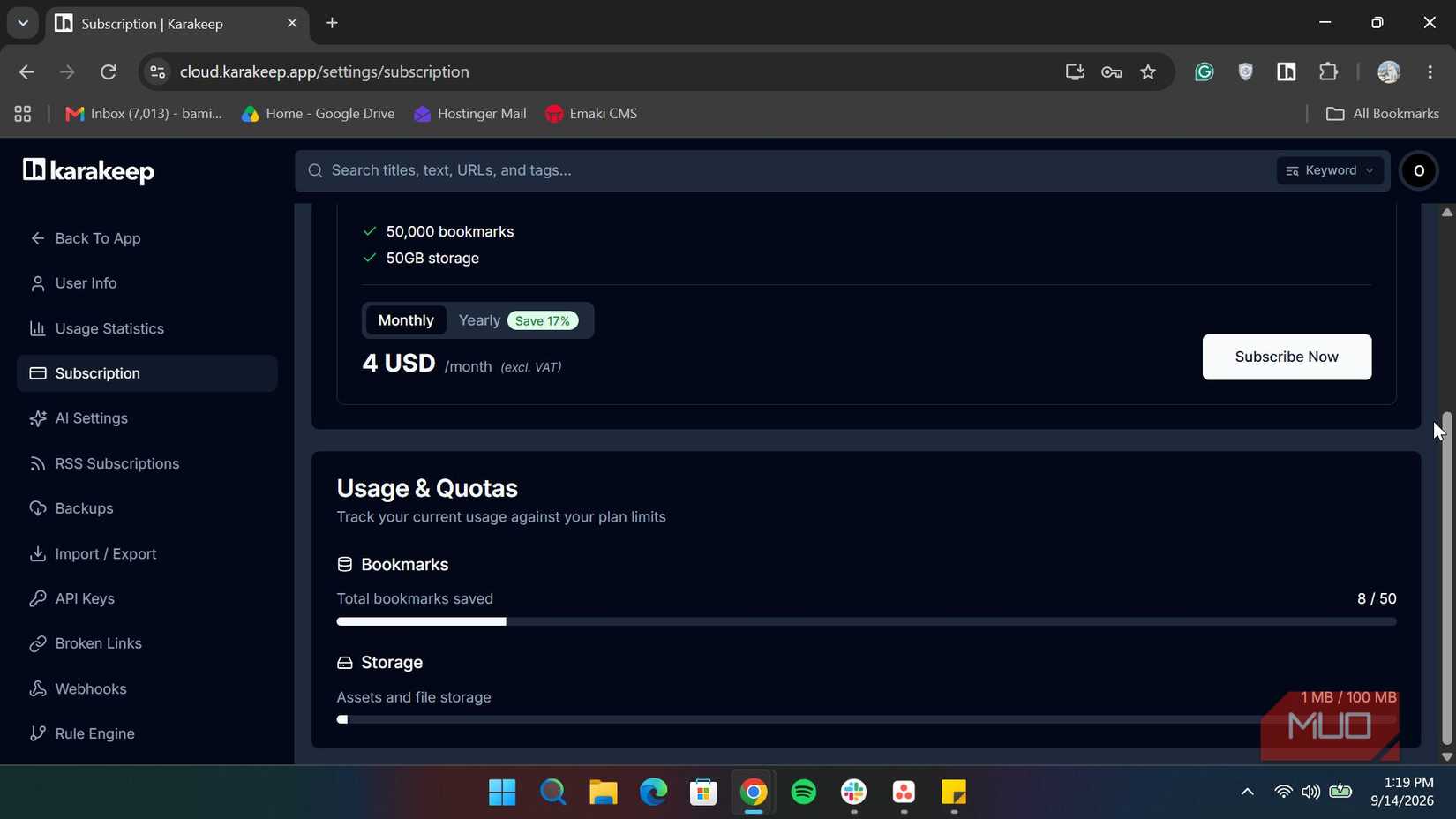Open the Grammarly extension icon
1456x819 pixels.
pos(1204,71)
